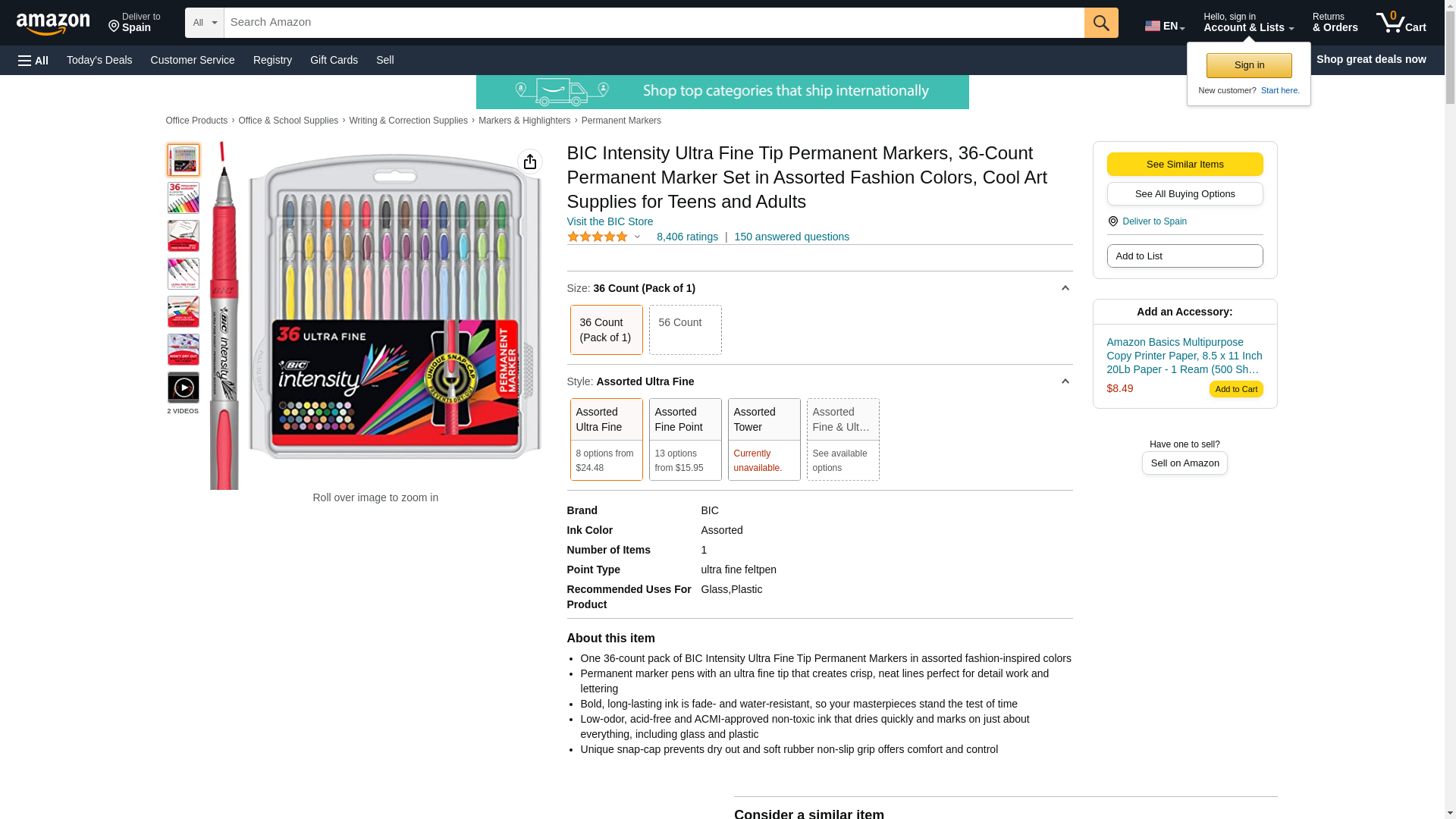The height and width of the screenshot is (819, 1456).
Task: Select the 56 Count size option
Action: [x=685, y=330]
